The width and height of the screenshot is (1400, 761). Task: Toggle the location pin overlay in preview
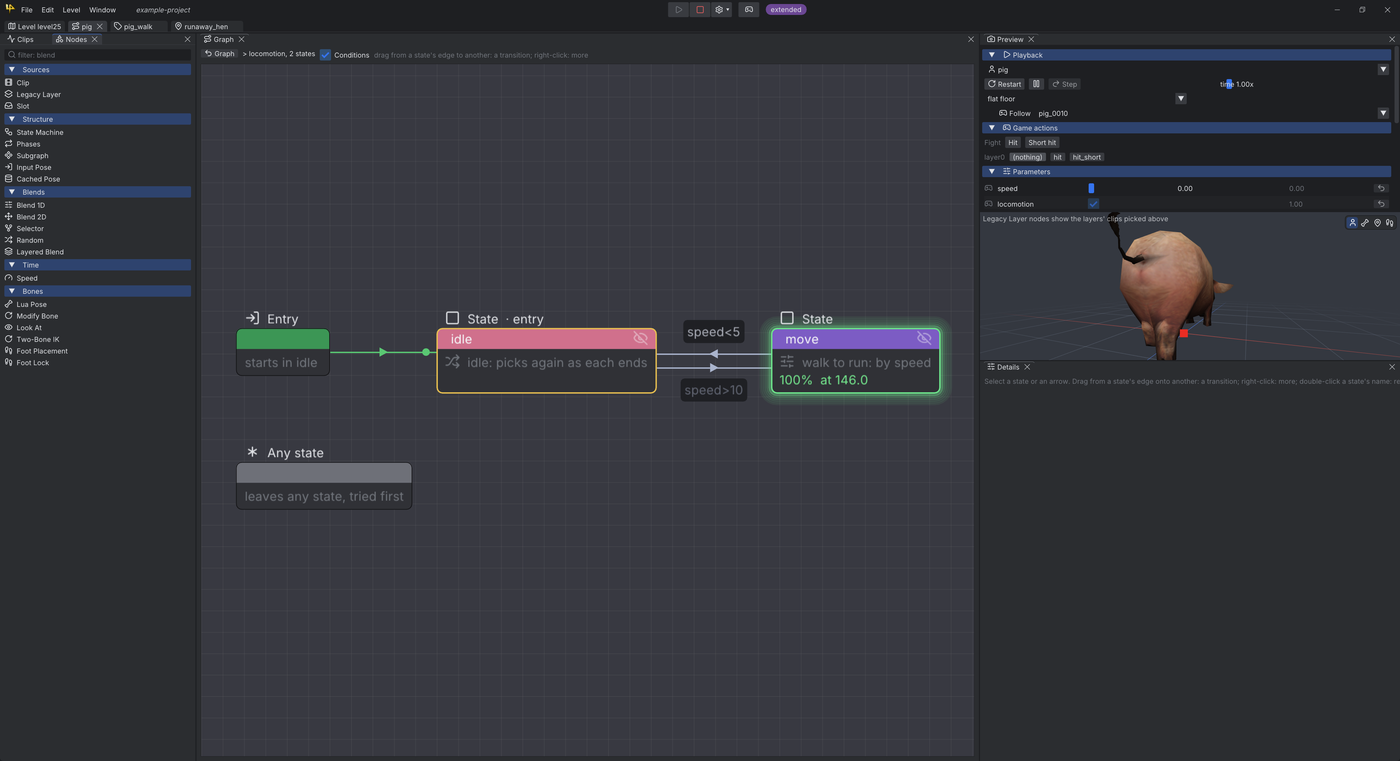click(1377, 223)
